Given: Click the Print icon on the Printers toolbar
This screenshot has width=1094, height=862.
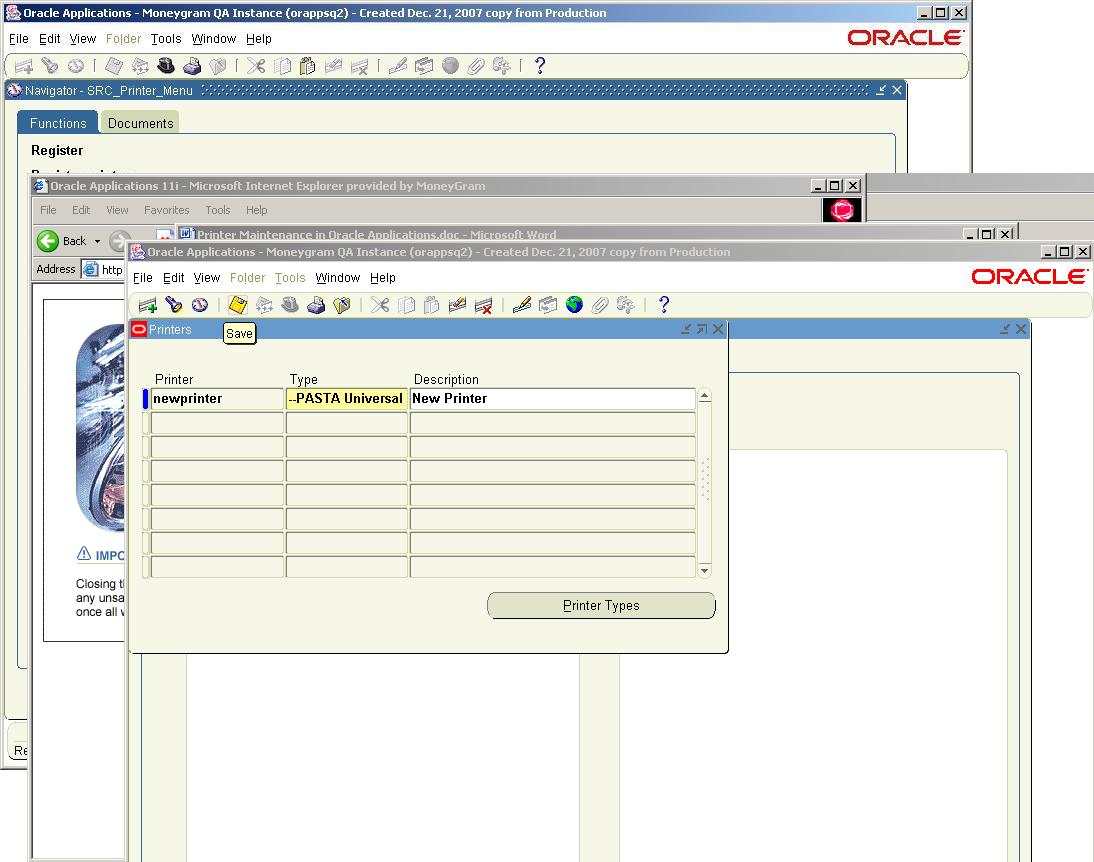Looking at the screenshot, I should (317, 305).
